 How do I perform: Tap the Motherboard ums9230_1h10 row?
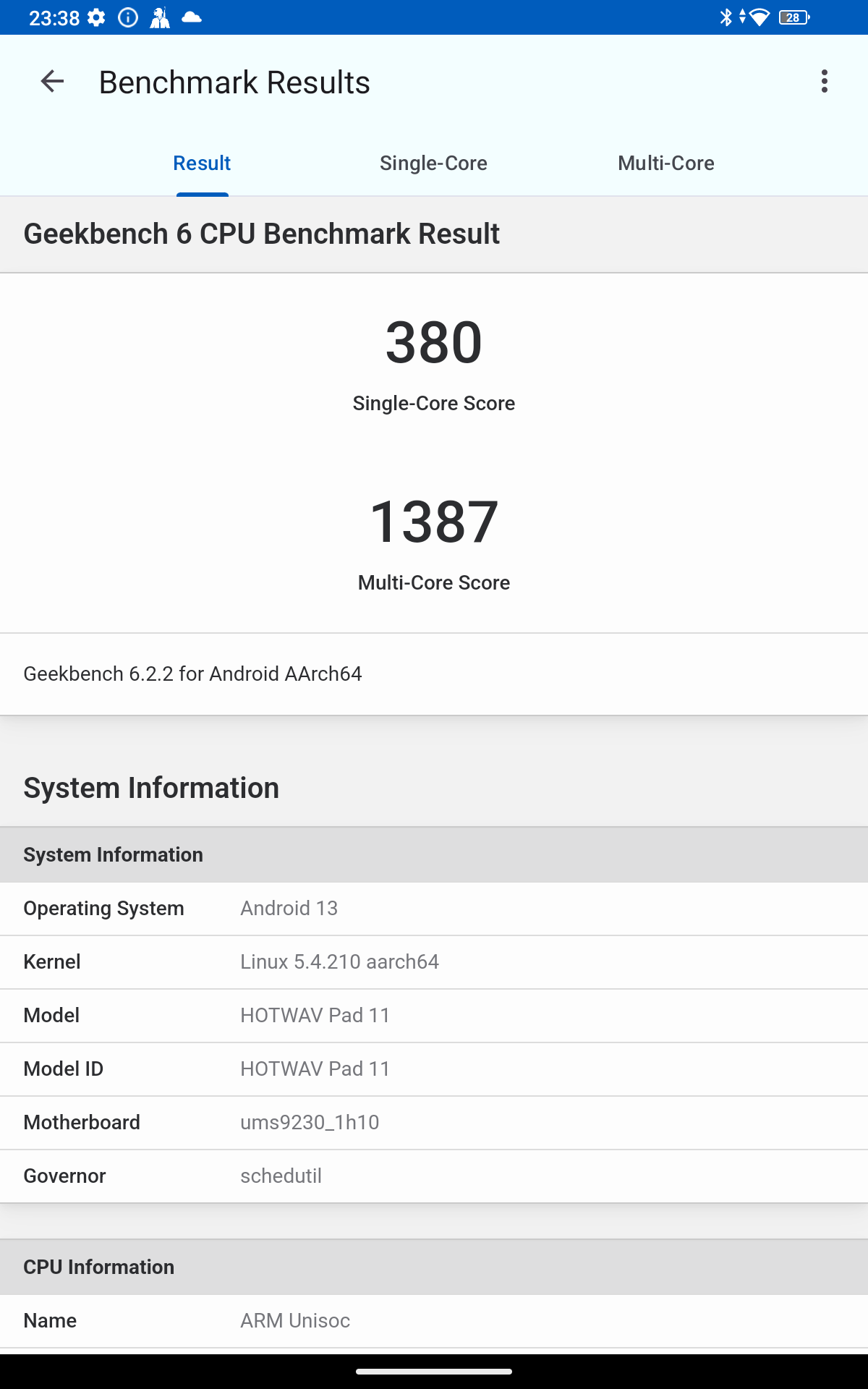[x=434, y=1123]
